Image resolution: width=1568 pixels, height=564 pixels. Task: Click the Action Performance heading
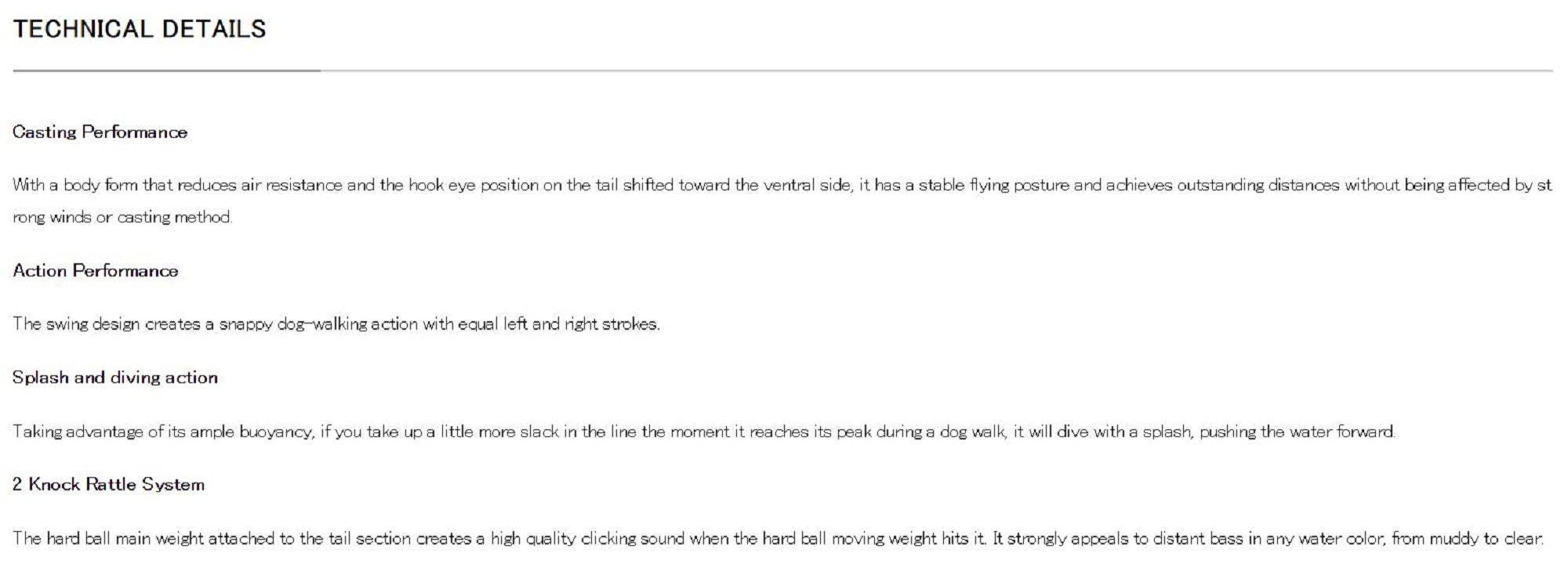coord(95,270)
